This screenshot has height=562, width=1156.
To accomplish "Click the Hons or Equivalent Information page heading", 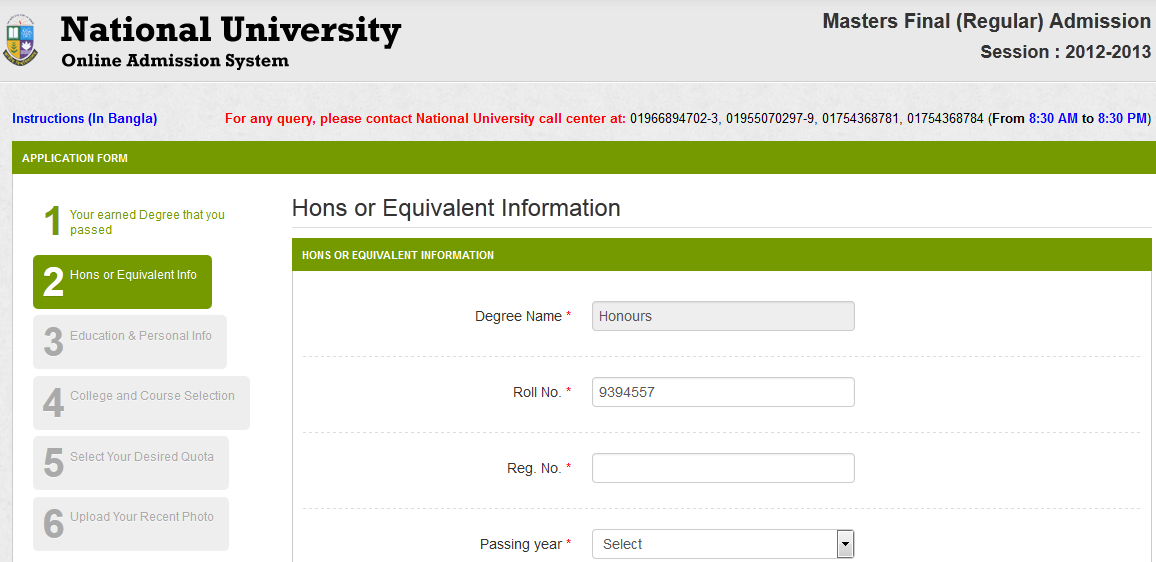I will pyautogui.click(x=456, y=208).
